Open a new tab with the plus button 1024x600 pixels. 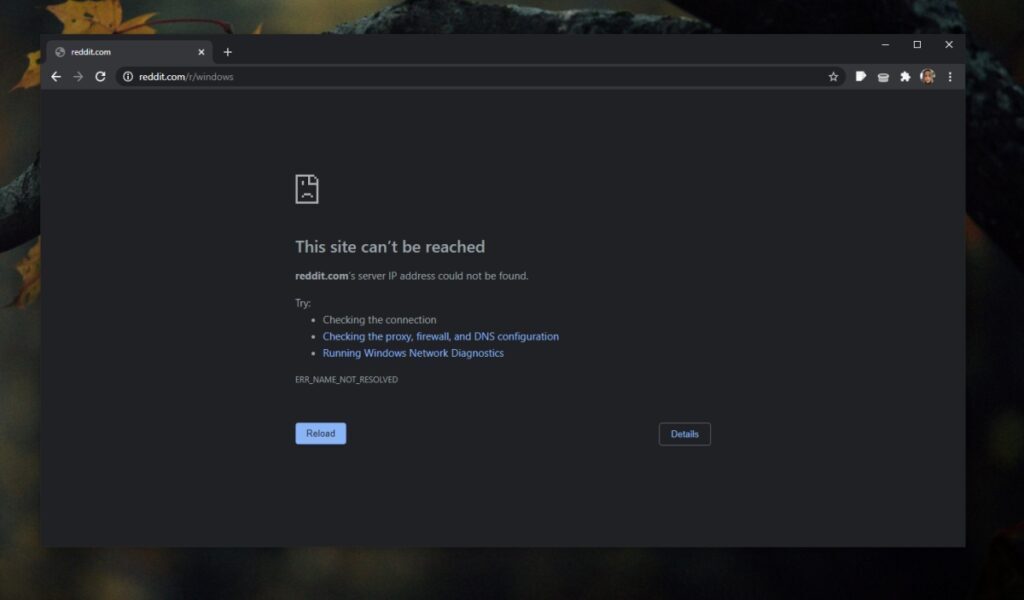(227, 51)
